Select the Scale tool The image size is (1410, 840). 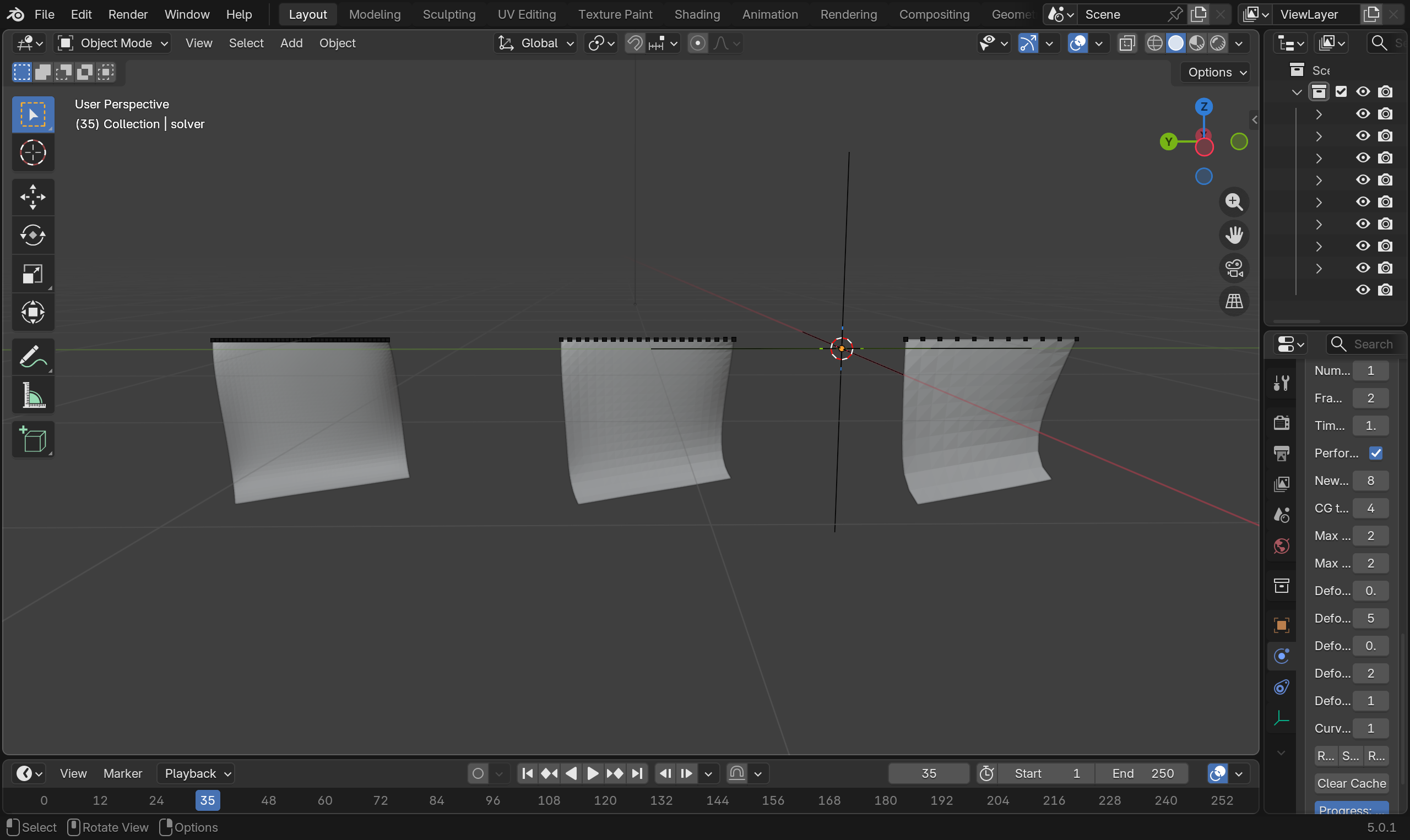pyautogui.click(x=33, y=274)
